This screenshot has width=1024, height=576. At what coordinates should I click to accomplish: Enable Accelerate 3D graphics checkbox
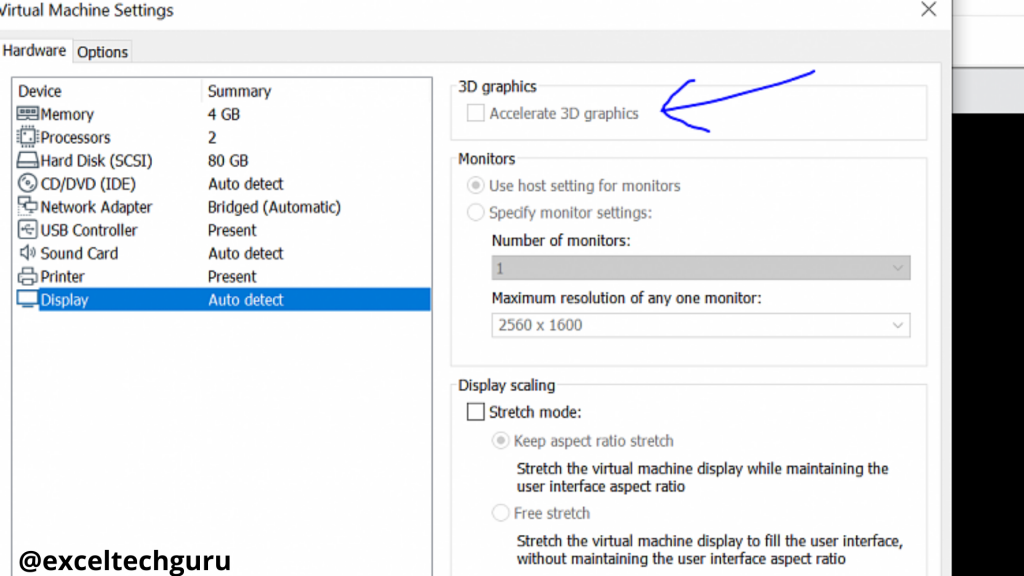tap(475, 113)
